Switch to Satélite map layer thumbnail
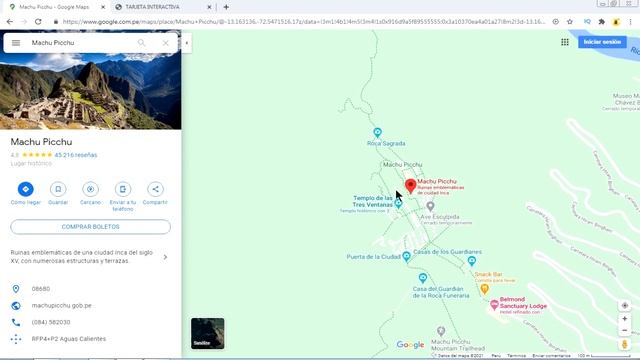Screen dimensions: 640x360 click(x=208, y=333)
